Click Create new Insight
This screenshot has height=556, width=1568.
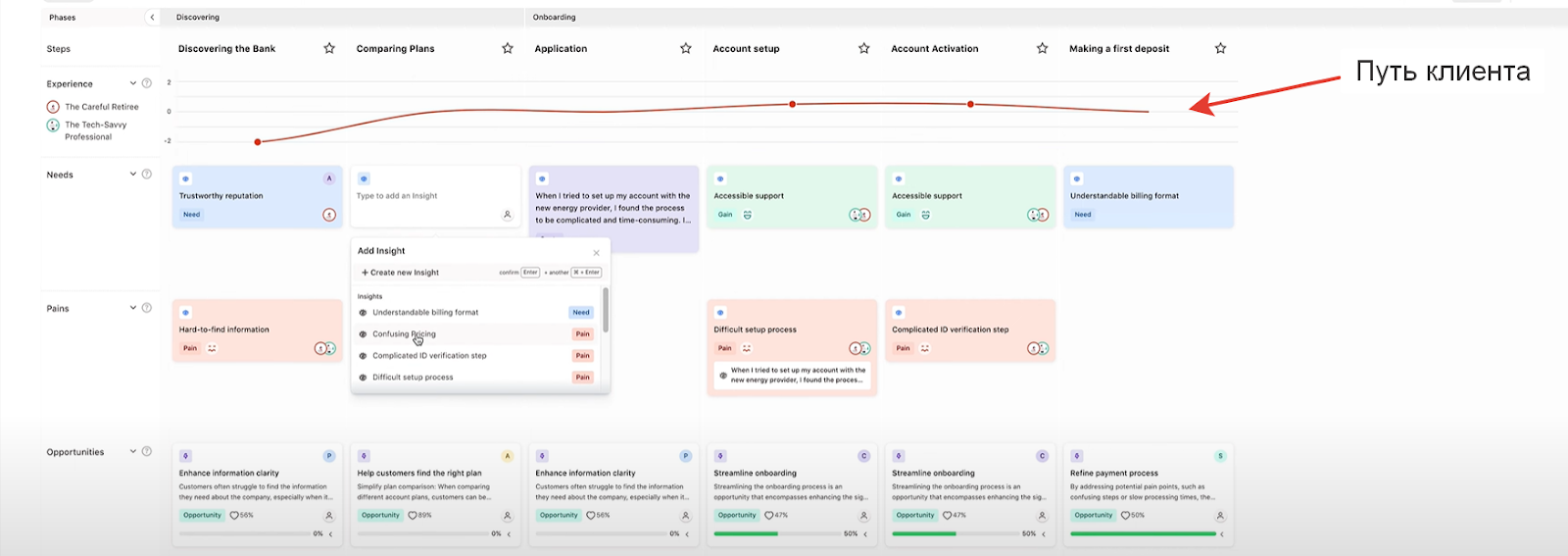pos(400,273)
